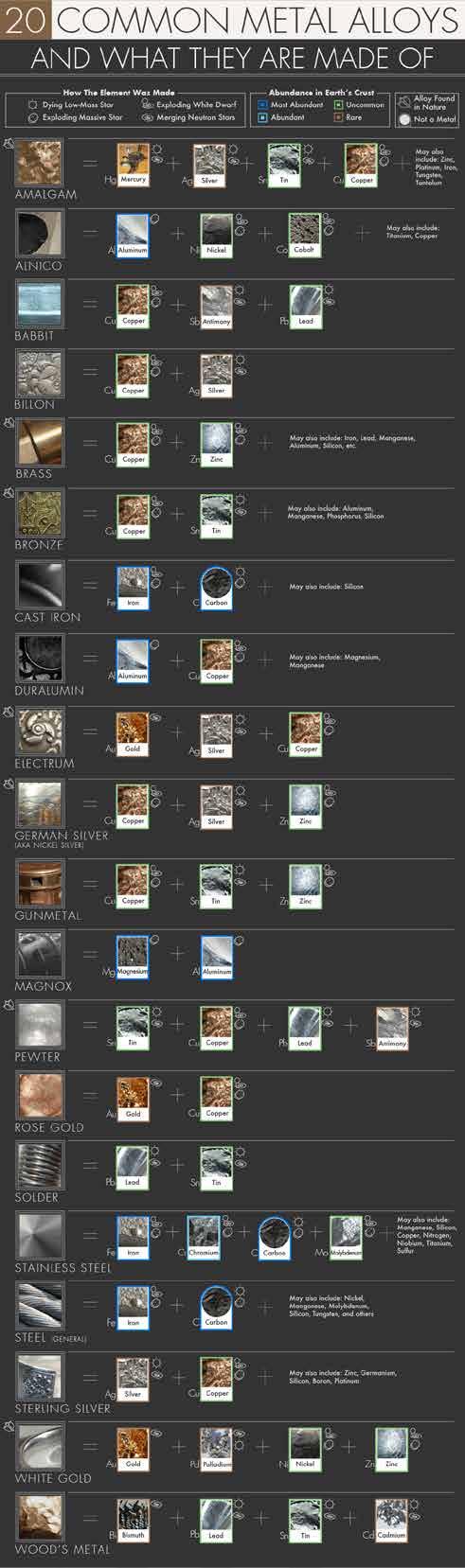Viewport: 465px width, 1568px height.
Task: Click the Rare legend color square
Action: pos(338,117)
